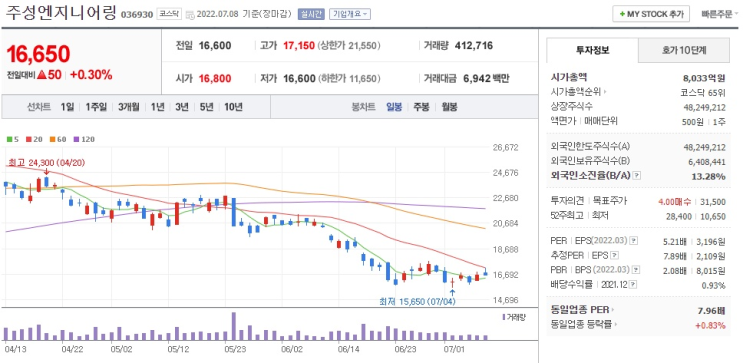This screenshot has height=363, width=743.
Task: Click the 고가 17,150 value
Action: tap(299, 46)
